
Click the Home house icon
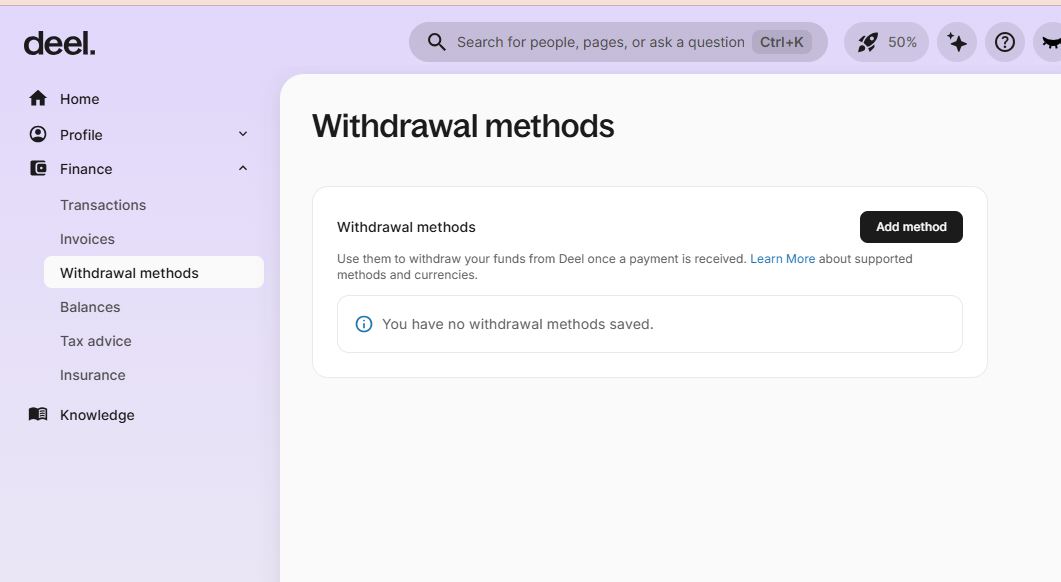[x=38, y=99]
